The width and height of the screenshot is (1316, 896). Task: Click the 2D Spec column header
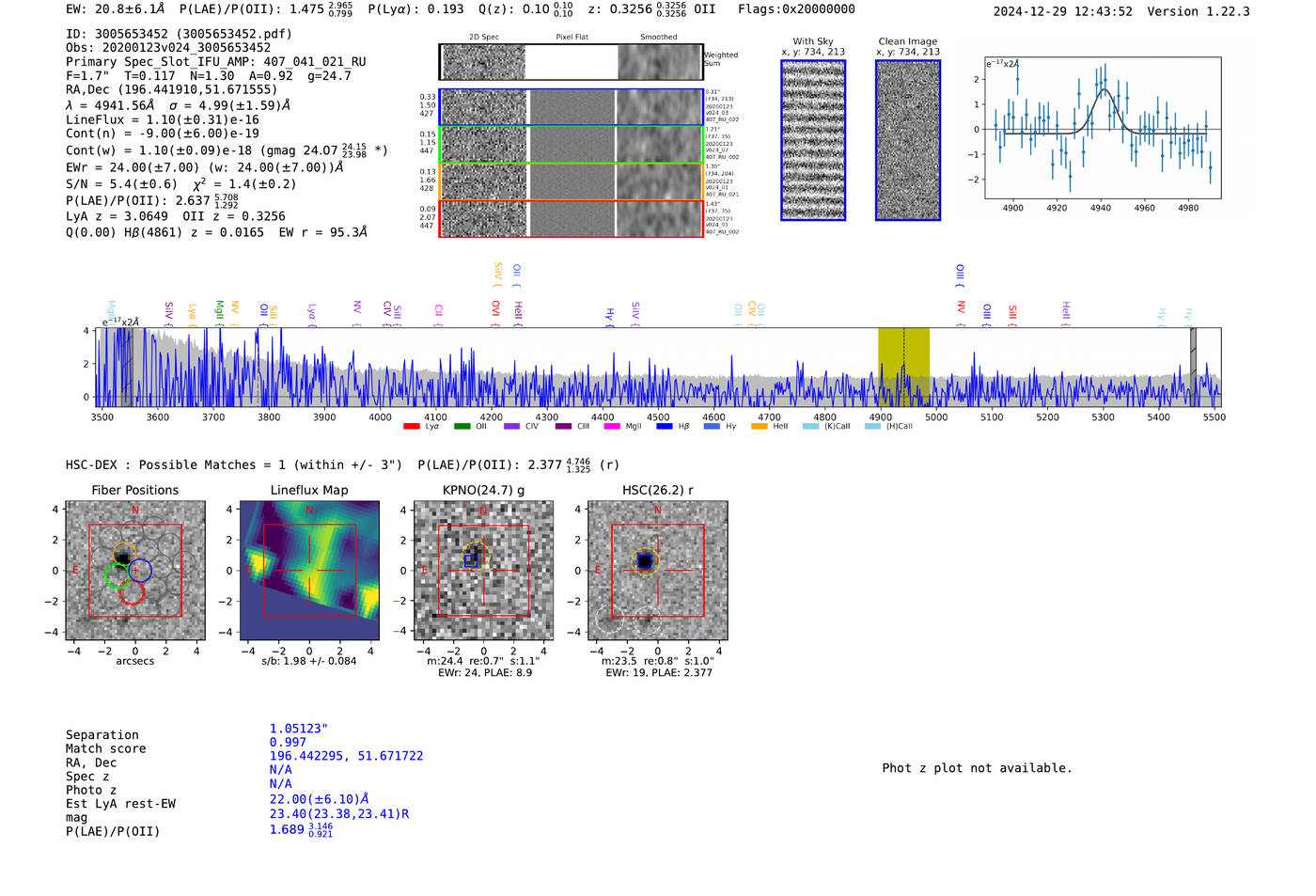(484, 38)
